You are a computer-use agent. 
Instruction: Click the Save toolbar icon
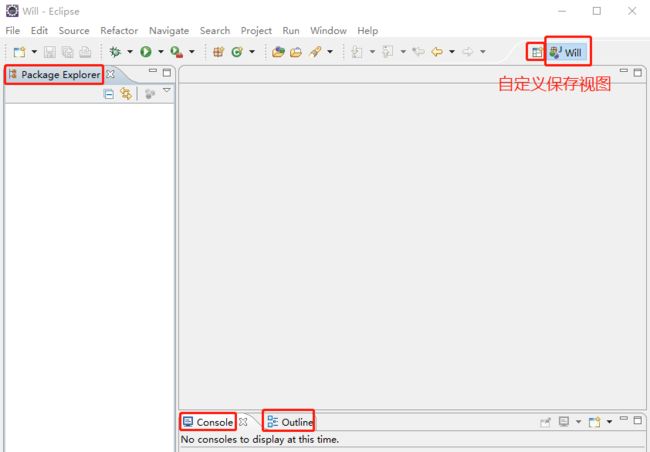point(50,52)
